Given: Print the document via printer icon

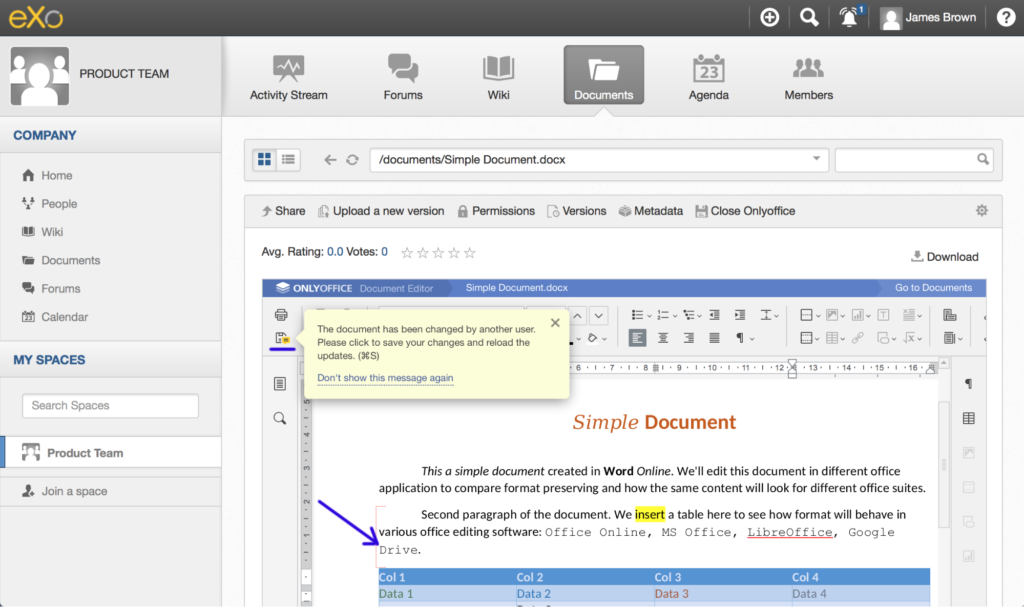Looking at the screenshot, I should tap(281, 315).
